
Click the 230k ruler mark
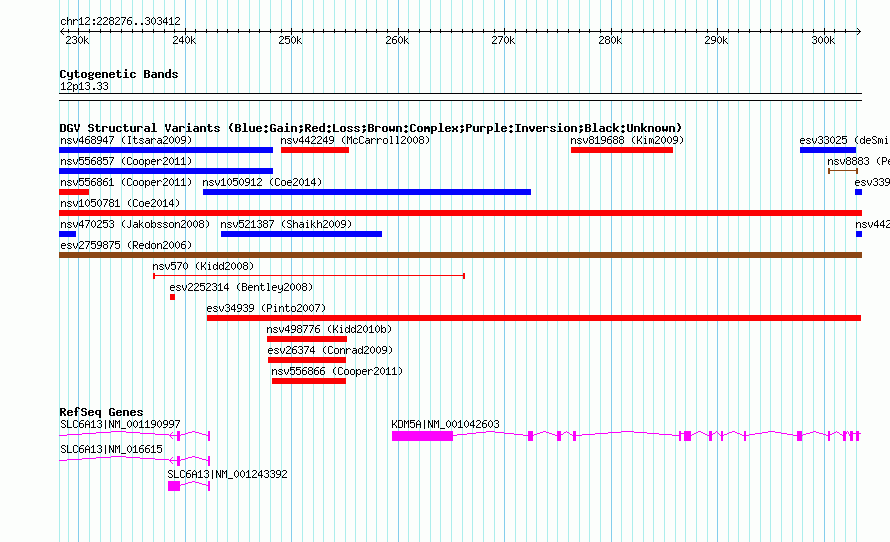pyautogui.click(x=77, y=40)
